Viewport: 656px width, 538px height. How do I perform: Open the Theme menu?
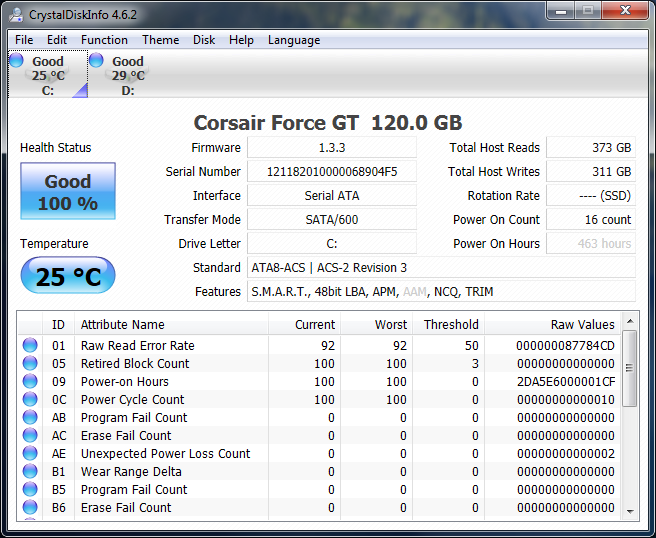coord(161,40)
